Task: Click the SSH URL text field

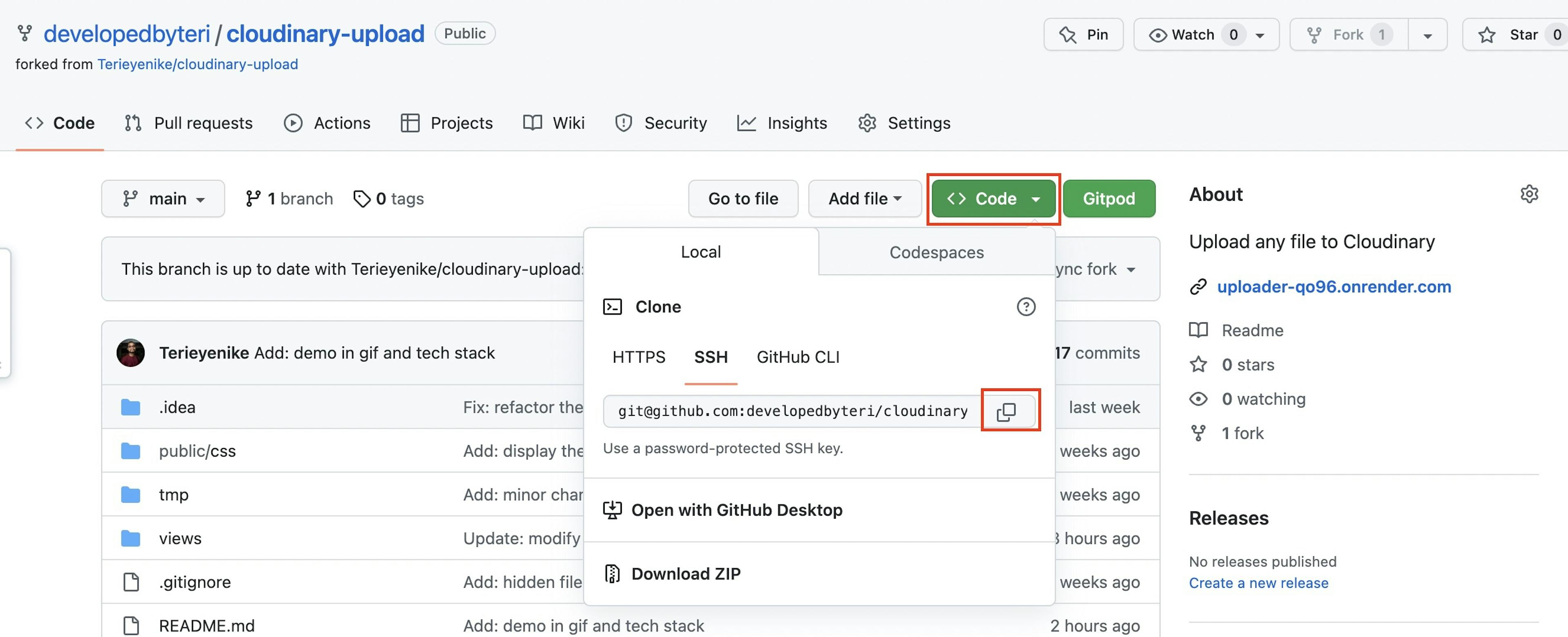Action: [793, 411]
